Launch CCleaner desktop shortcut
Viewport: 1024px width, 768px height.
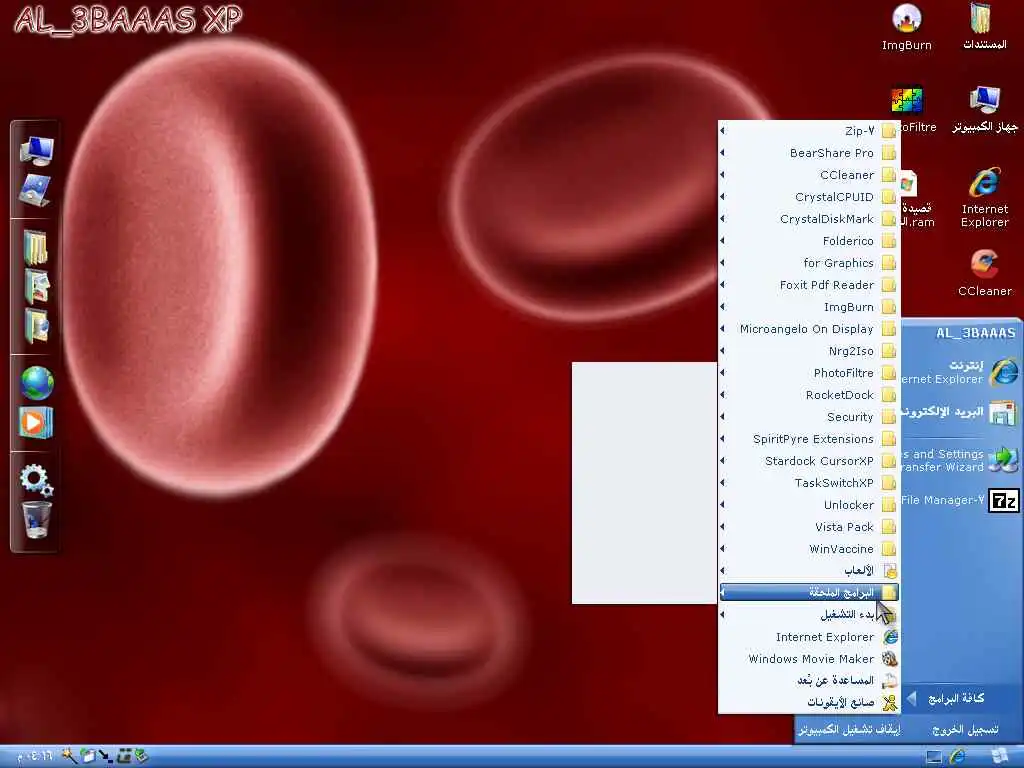(984, 273)
